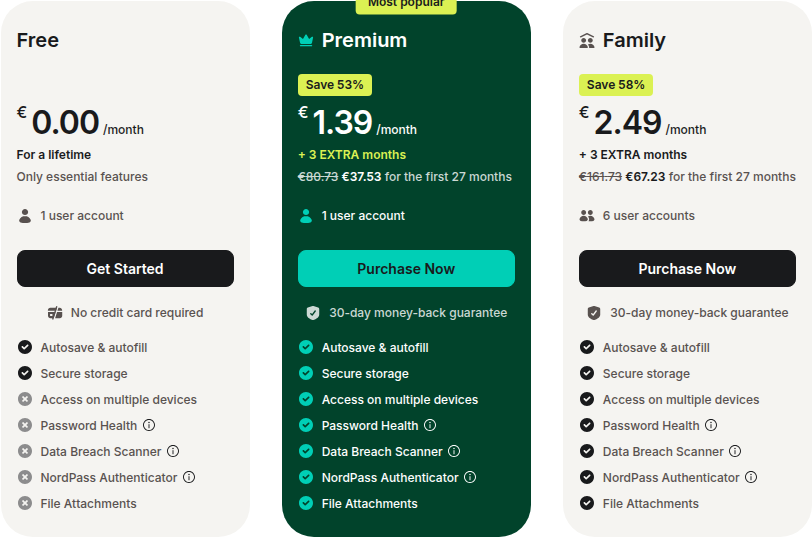Click the teal Purchase Now button for Premium
Viewport: 812px width, 537px height.
(406, 268)
